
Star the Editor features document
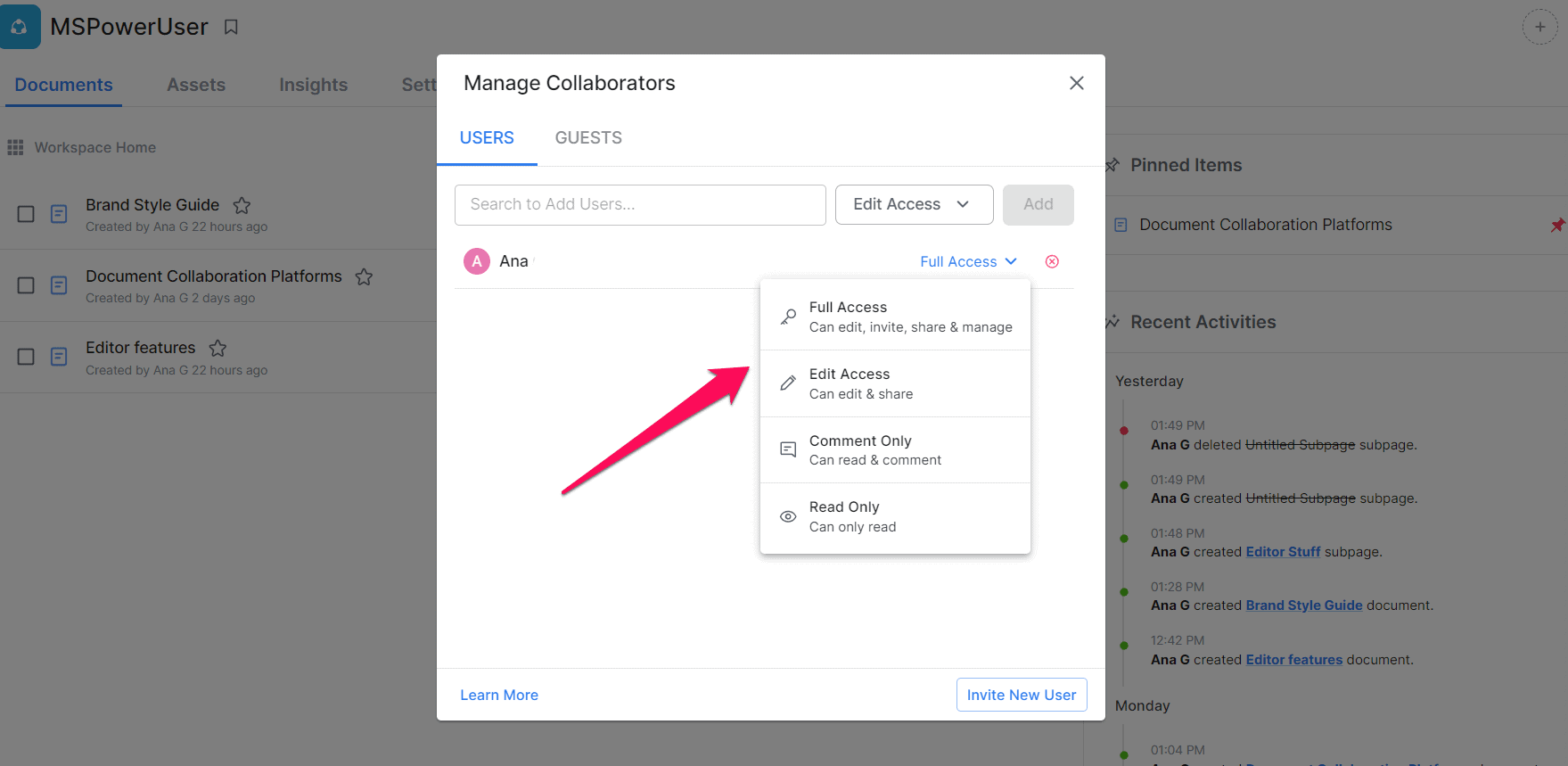218,348
